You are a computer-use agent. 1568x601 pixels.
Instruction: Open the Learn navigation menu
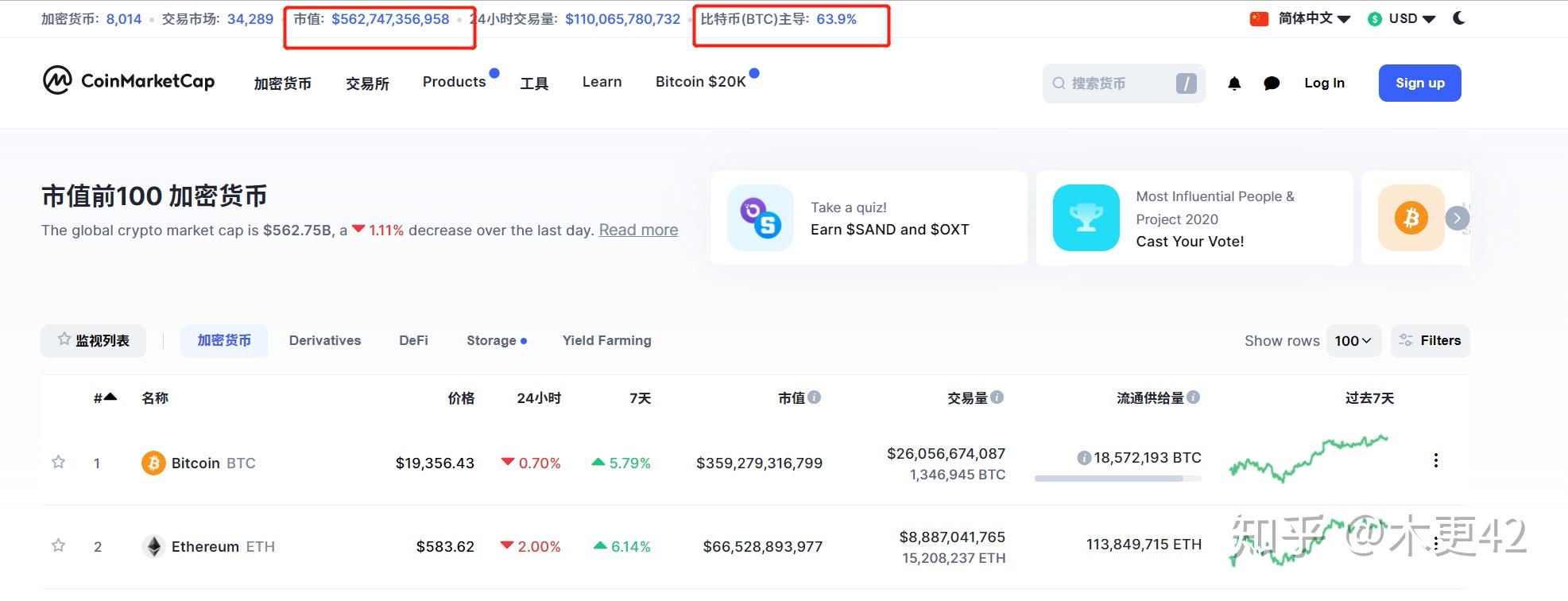tap(602, 82)
